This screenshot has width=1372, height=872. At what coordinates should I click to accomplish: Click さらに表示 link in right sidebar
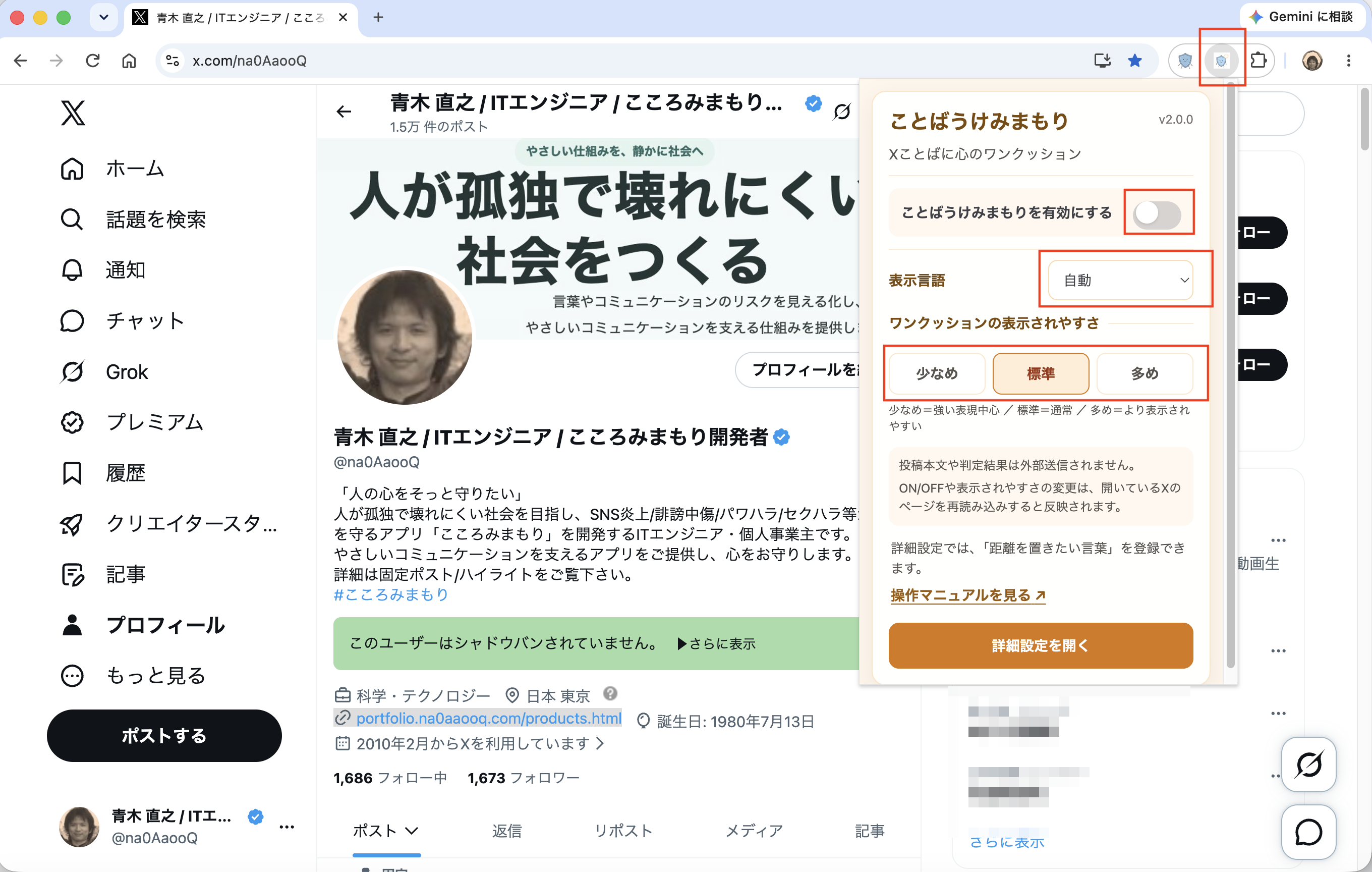[1007, 842]
